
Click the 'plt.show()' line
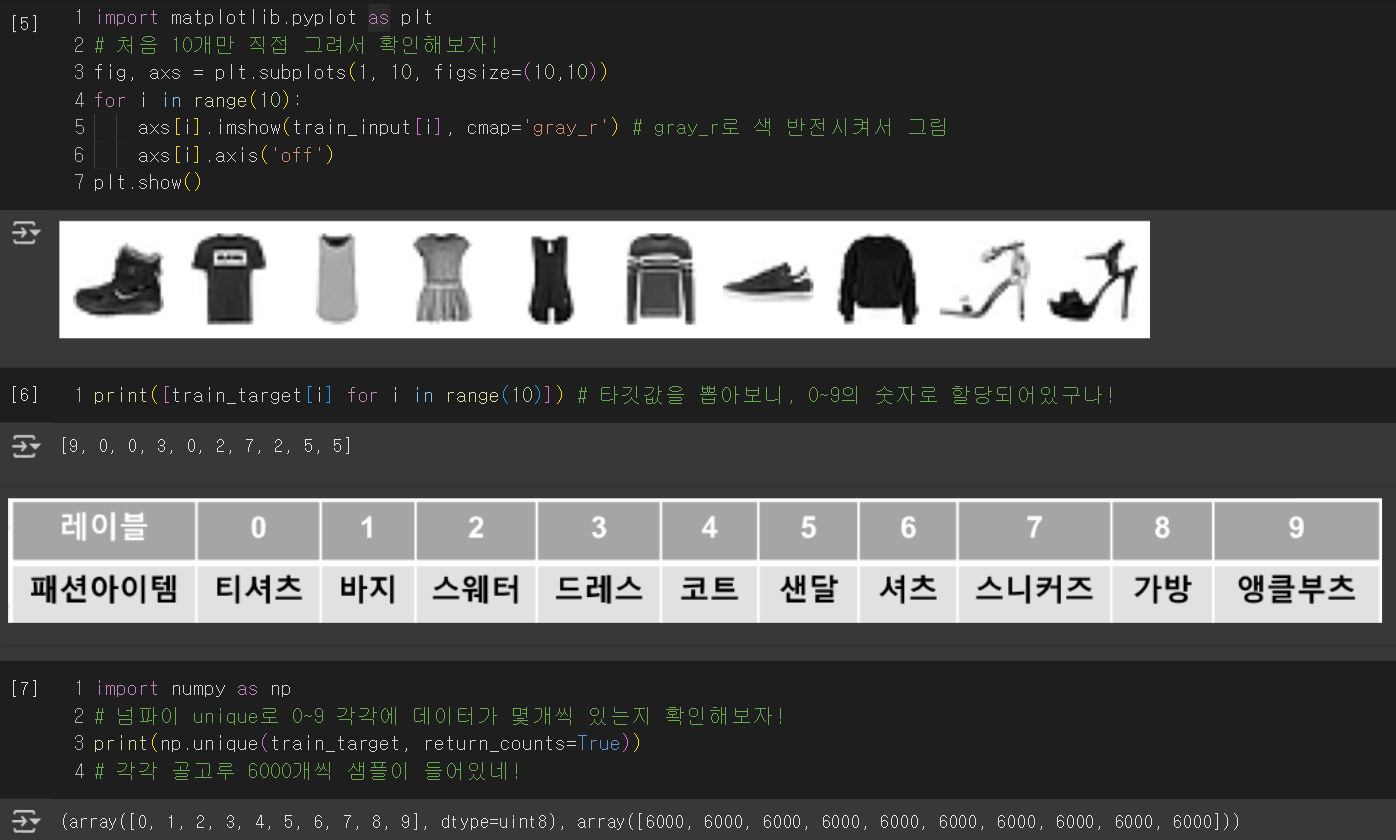coord(148,183)
